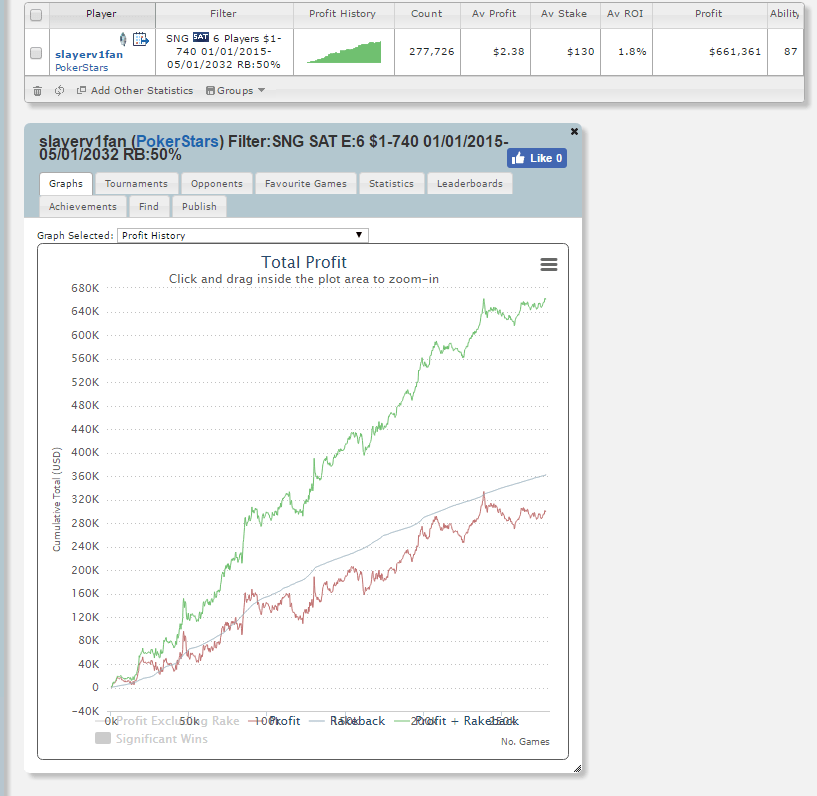Click the refresh icon beside the trash

pyautogui.click(x=59, y=91)
